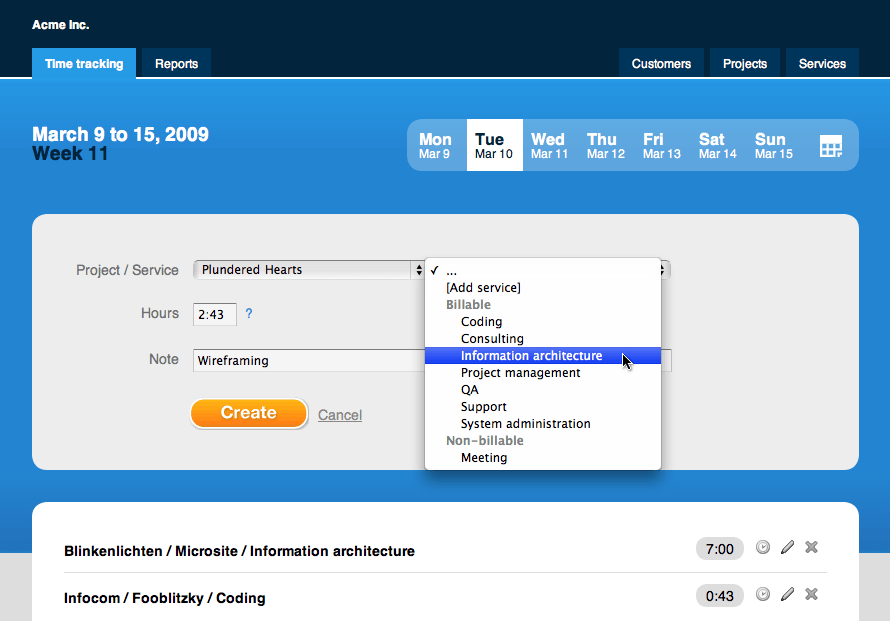Click the Hours help question mark
The width and height of the screenshot is (890, 621).
point(249,313)
